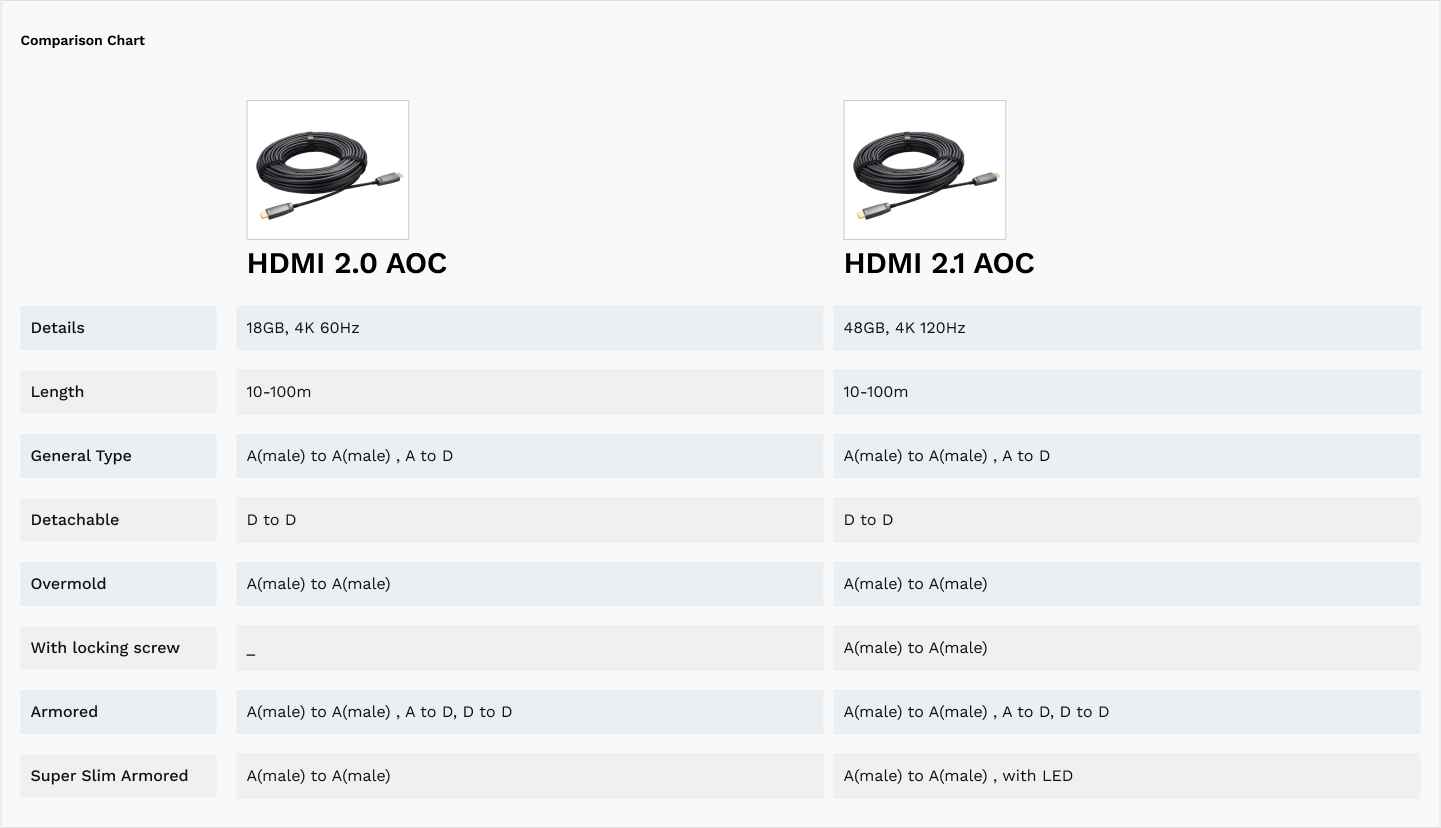The width and height of the screenshot is (1441, 828).
Task: Select the Armored row label
Action: click(64, 712)
